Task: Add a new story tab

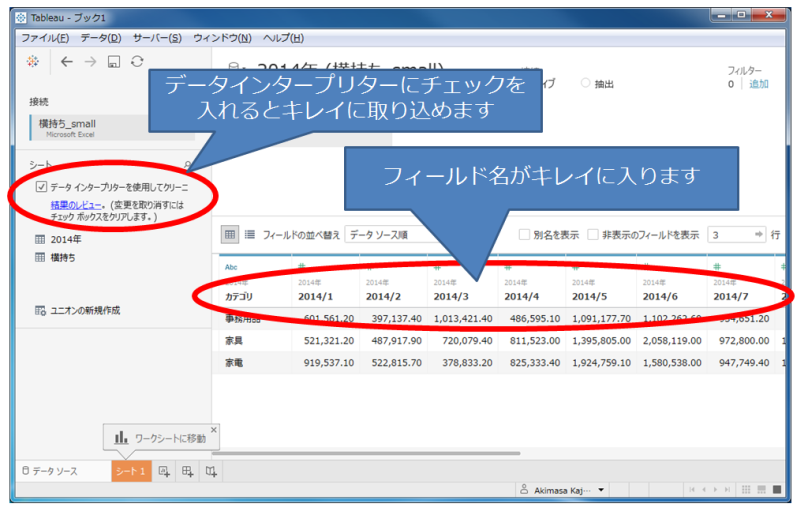Action: tap(211, 471)
